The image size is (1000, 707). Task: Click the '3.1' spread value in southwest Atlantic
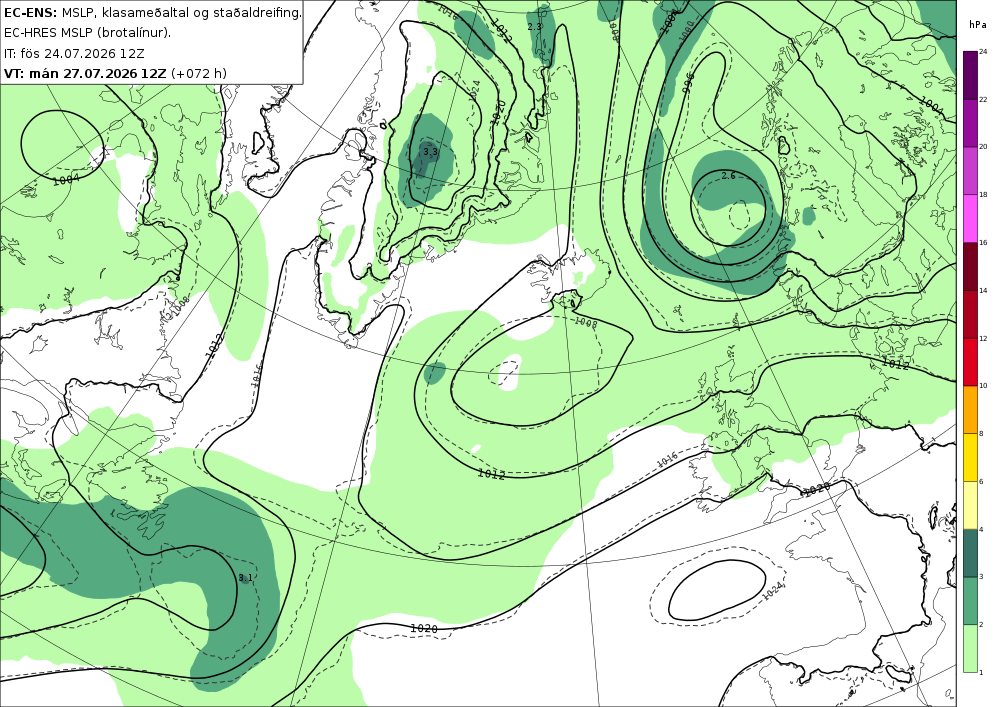[x=246, y=578]
